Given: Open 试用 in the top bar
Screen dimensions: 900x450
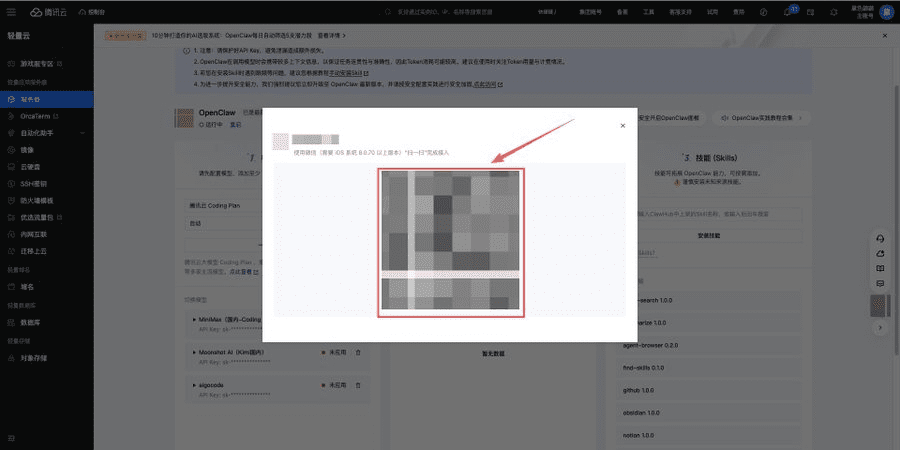Looking at the screenshot, I should click(712, 11).
